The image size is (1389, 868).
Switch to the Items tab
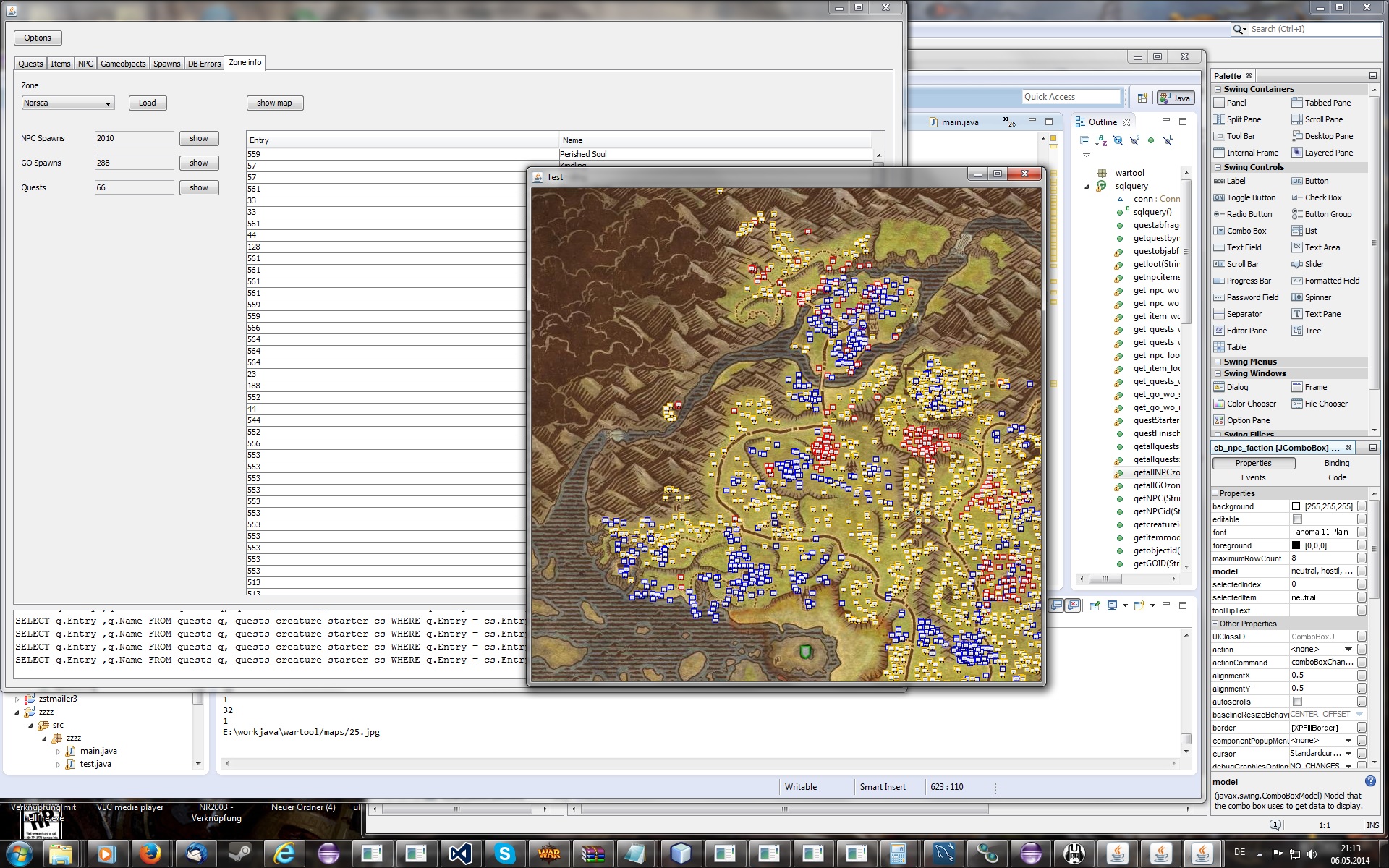coord(61,64)
